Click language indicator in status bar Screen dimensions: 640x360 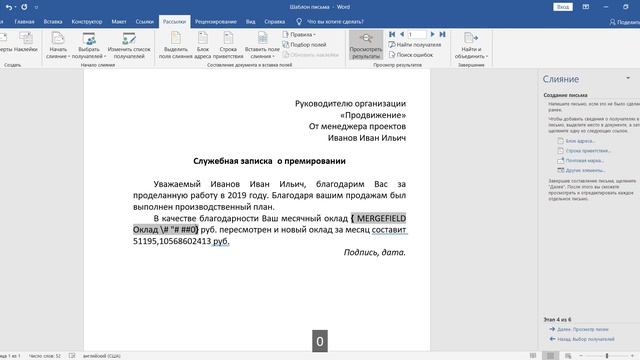(102, 356)
